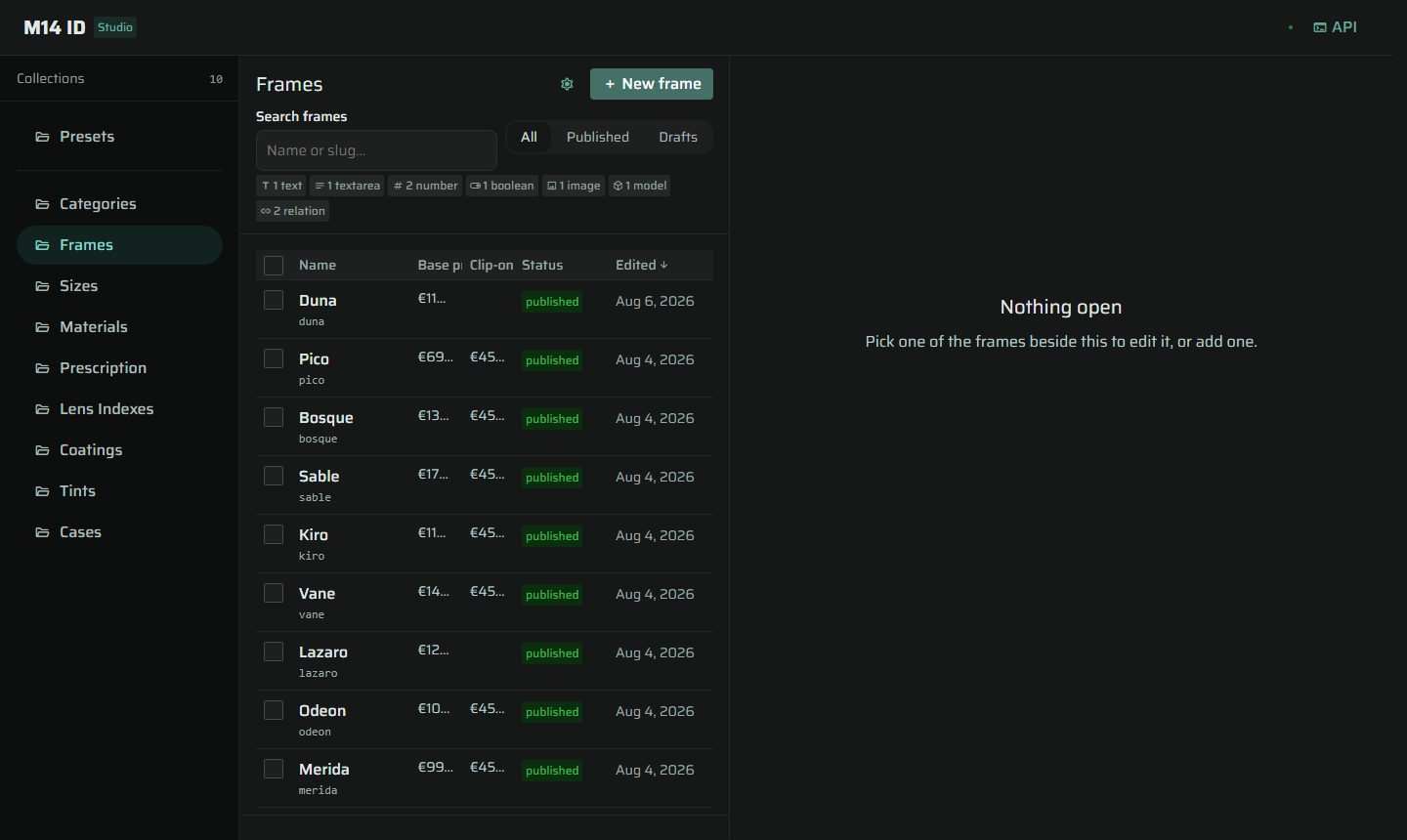Click the published status badge for Duna
This screenshot has width=1407, height=840.
pos(552,302)
